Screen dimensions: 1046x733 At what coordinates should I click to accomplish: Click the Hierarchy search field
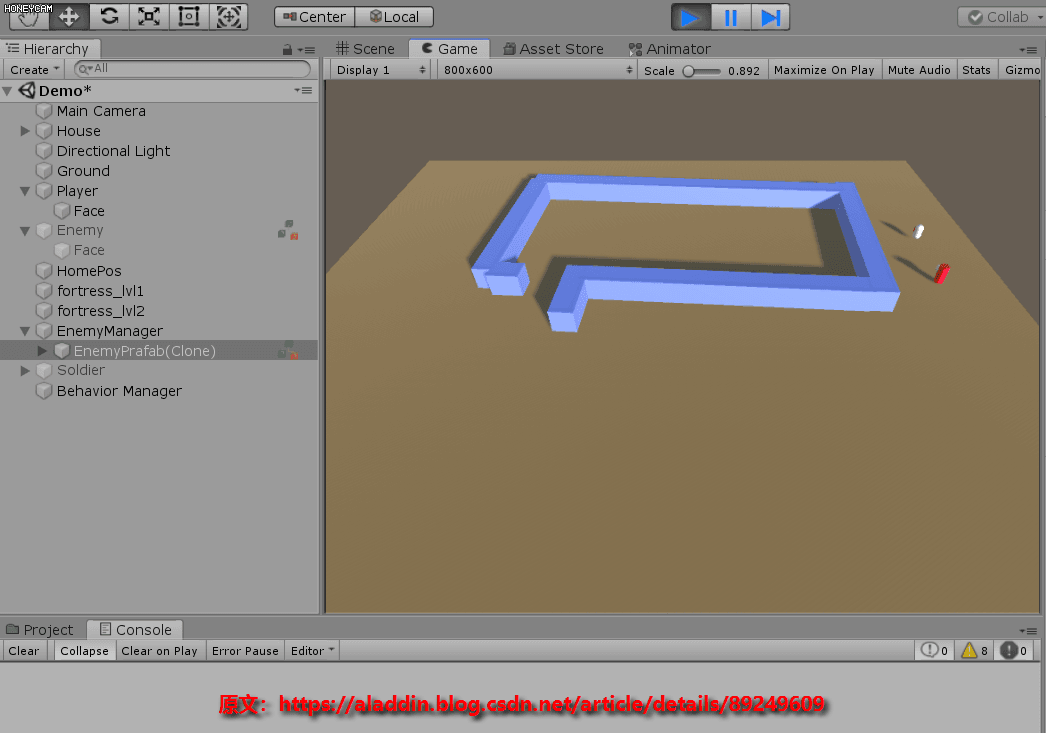tap(192, 69)
